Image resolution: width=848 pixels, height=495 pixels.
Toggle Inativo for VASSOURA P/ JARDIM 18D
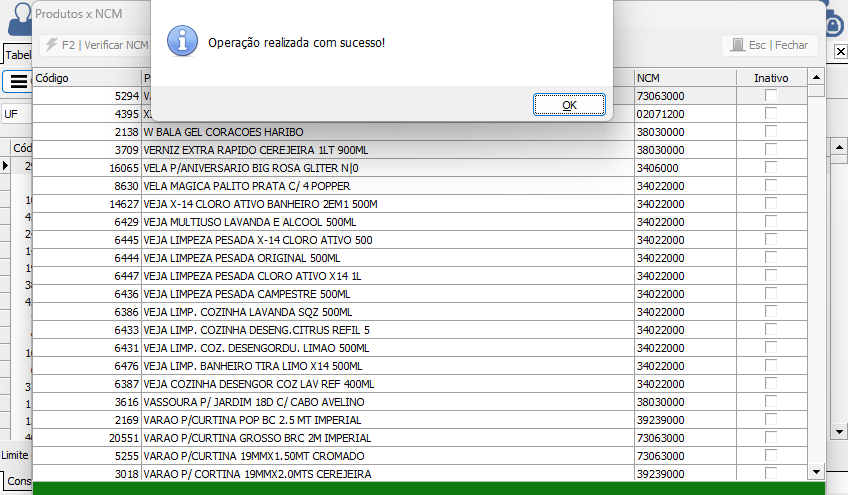[771, 401]
